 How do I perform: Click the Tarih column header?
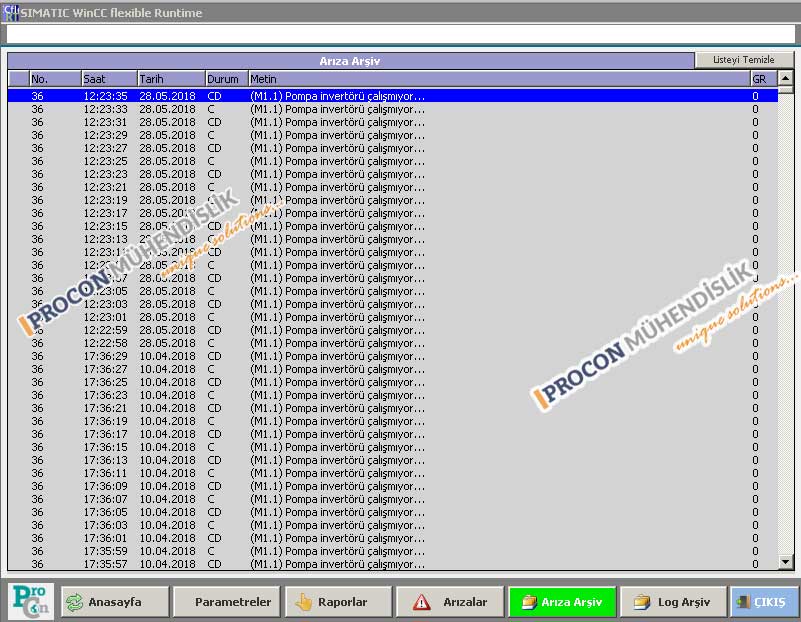click(x=171, y=79)
